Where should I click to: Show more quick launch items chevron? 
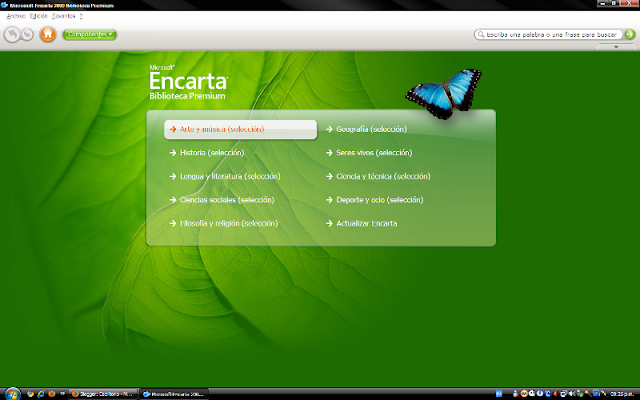[62, 393]
